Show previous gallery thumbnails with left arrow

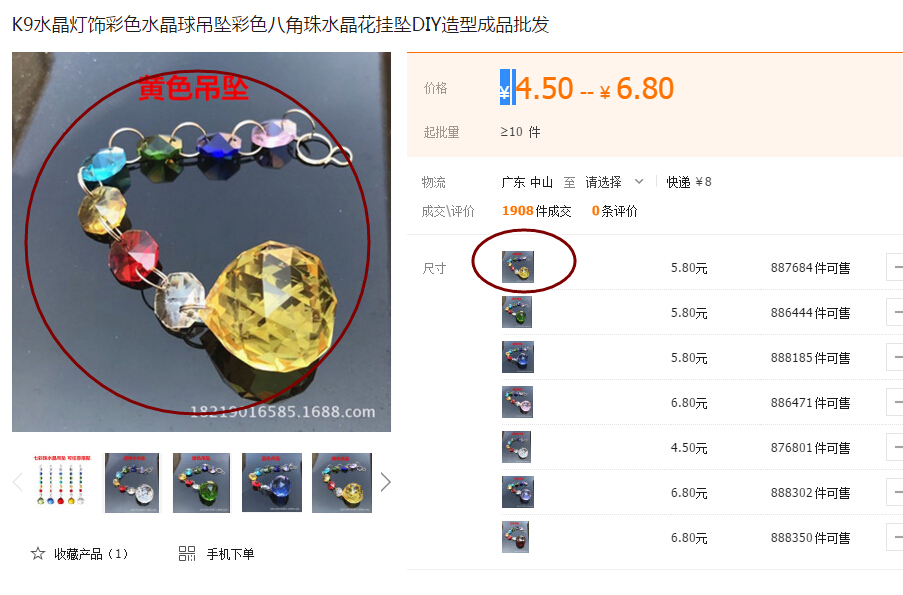(17, 482)
